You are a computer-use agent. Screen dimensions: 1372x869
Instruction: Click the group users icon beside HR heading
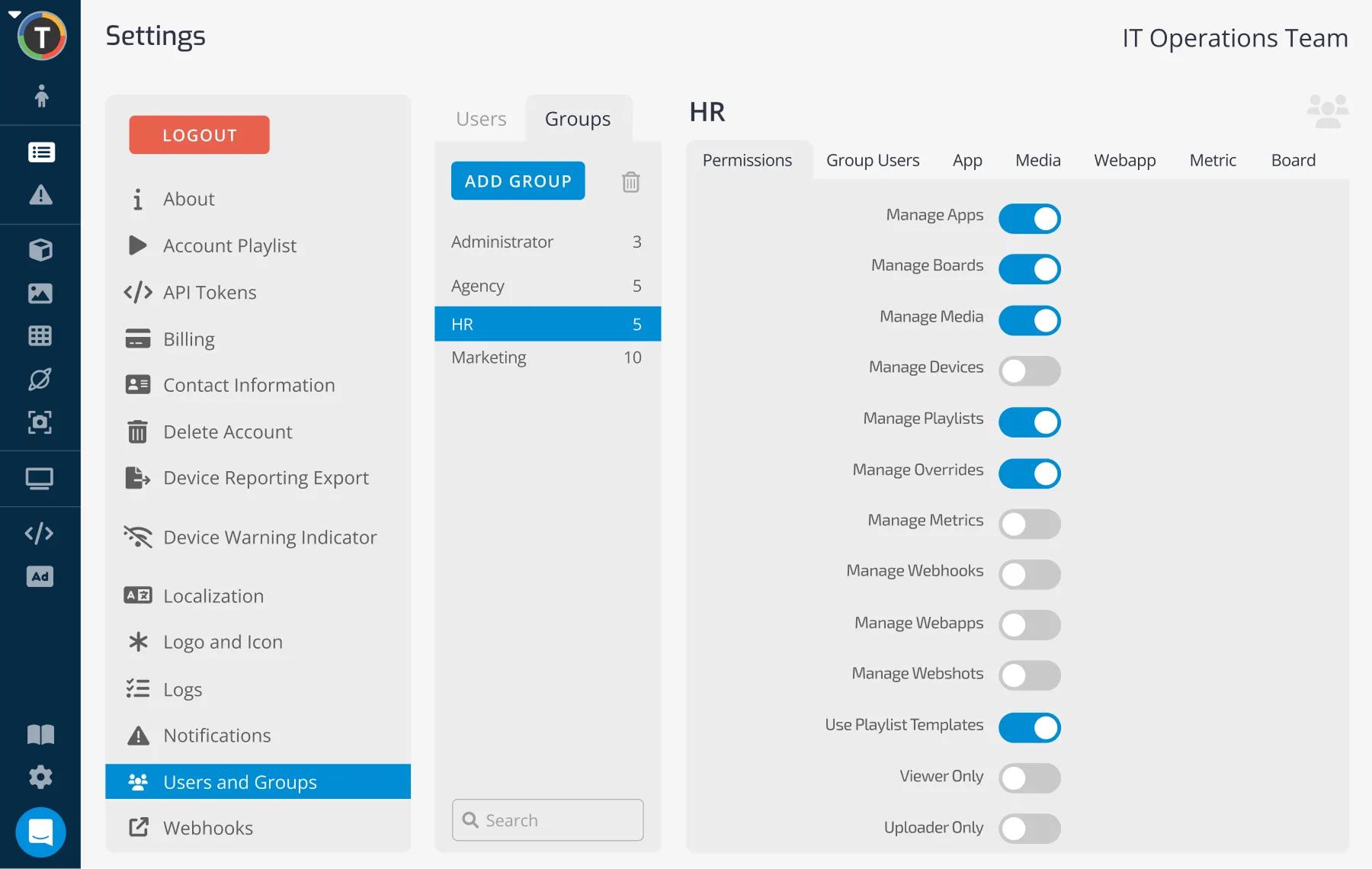click(1327, 112)
